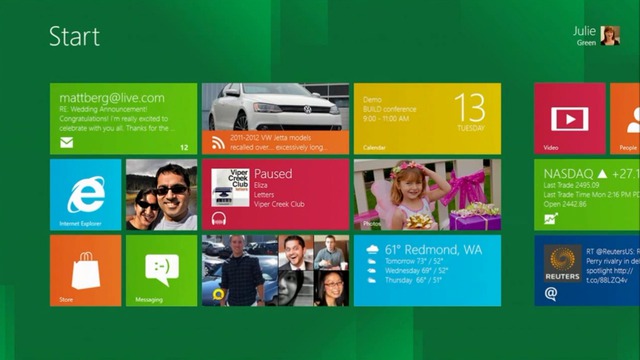Launch the Messaging smiley tile
The image size is (640, 360).
tap(162, 270)
